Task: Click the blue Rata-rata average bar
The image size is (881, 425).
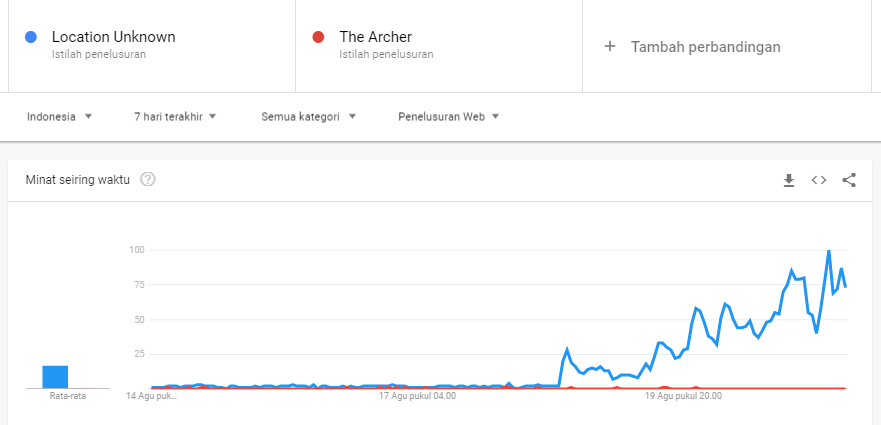Action: [x=55, y=377]
